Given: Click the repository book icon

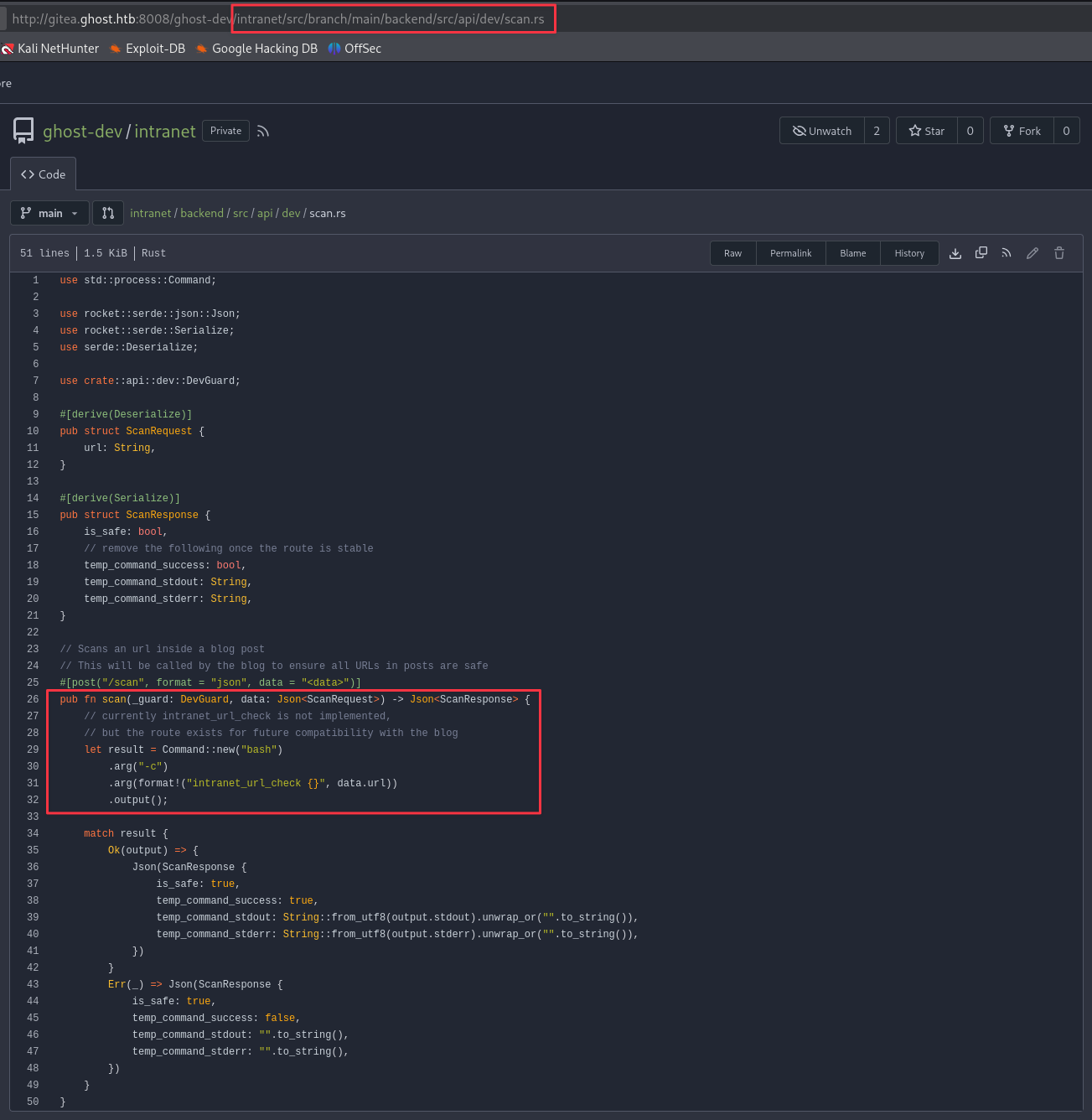Looking at the screenshot, I should [x=23, y=131].
